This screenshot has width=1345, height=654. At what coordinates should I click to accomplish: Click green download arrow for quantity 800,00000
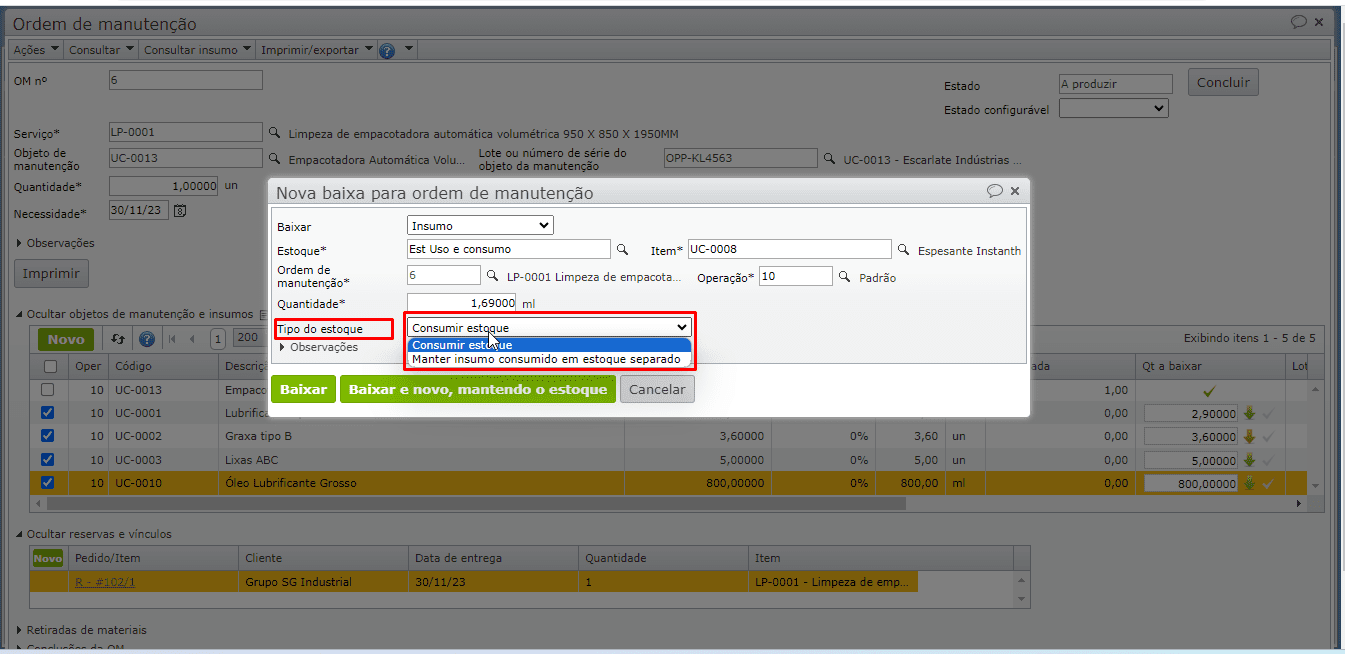pyautogui.click(x=1249, y=483)
